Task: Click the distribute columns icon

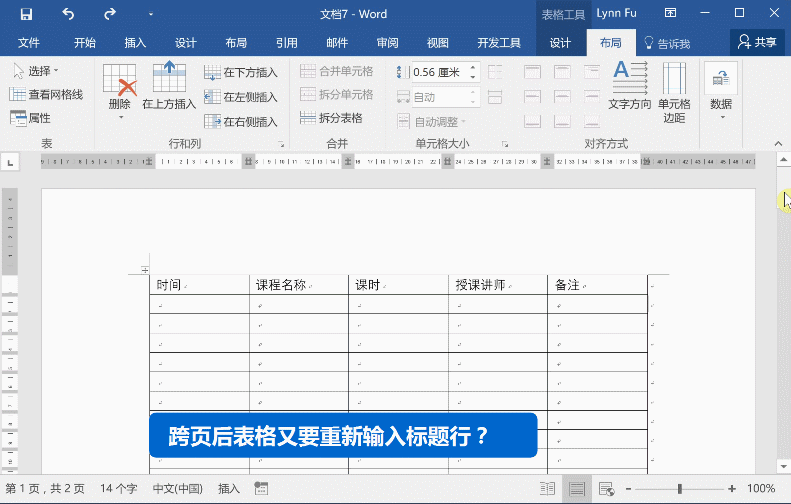Action: point(495,97)
